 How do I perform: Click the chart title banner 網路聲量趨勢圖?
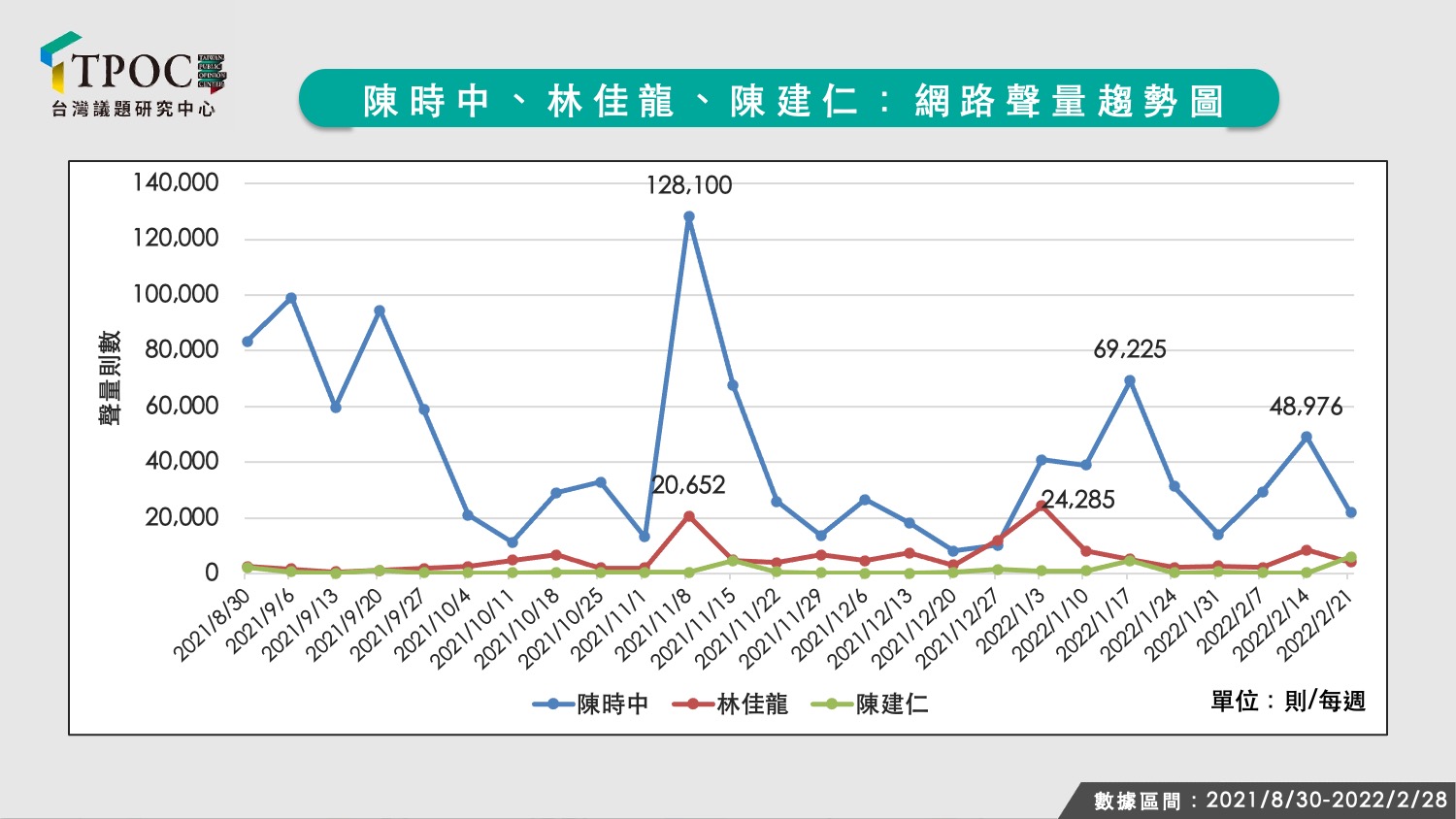788,99
